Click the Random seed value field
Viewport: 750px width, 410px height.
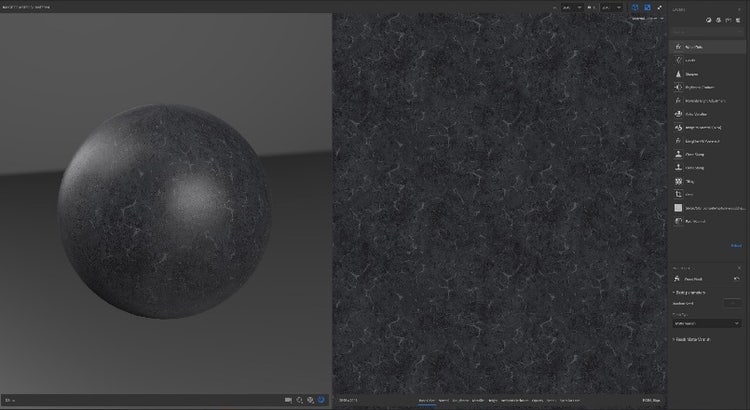coord(732,303)
